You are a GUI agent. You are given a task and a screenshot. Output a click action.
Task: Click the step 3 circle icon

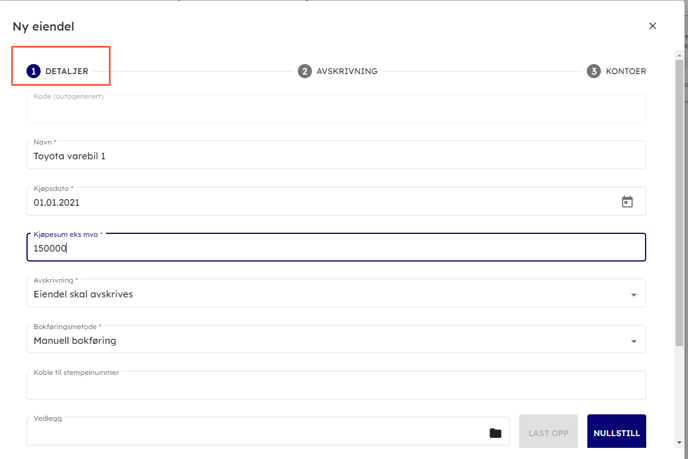point(594,72)
